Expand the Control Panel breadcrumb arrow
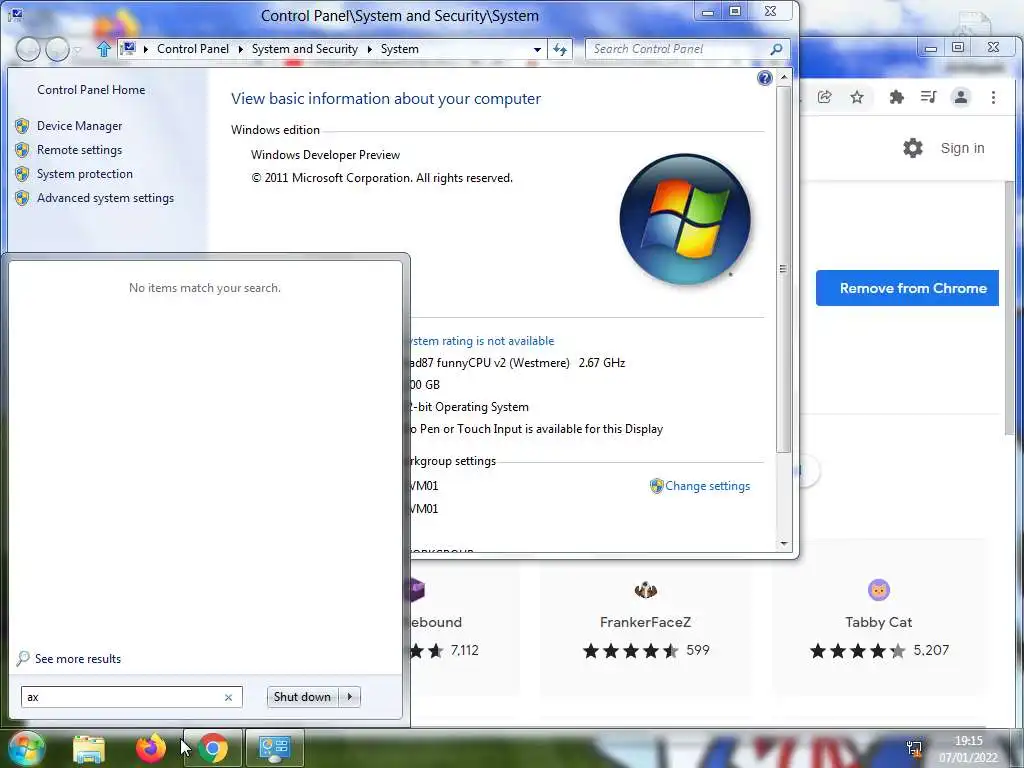This screenshot has height=768, width=1024. [x=240, y=49]
